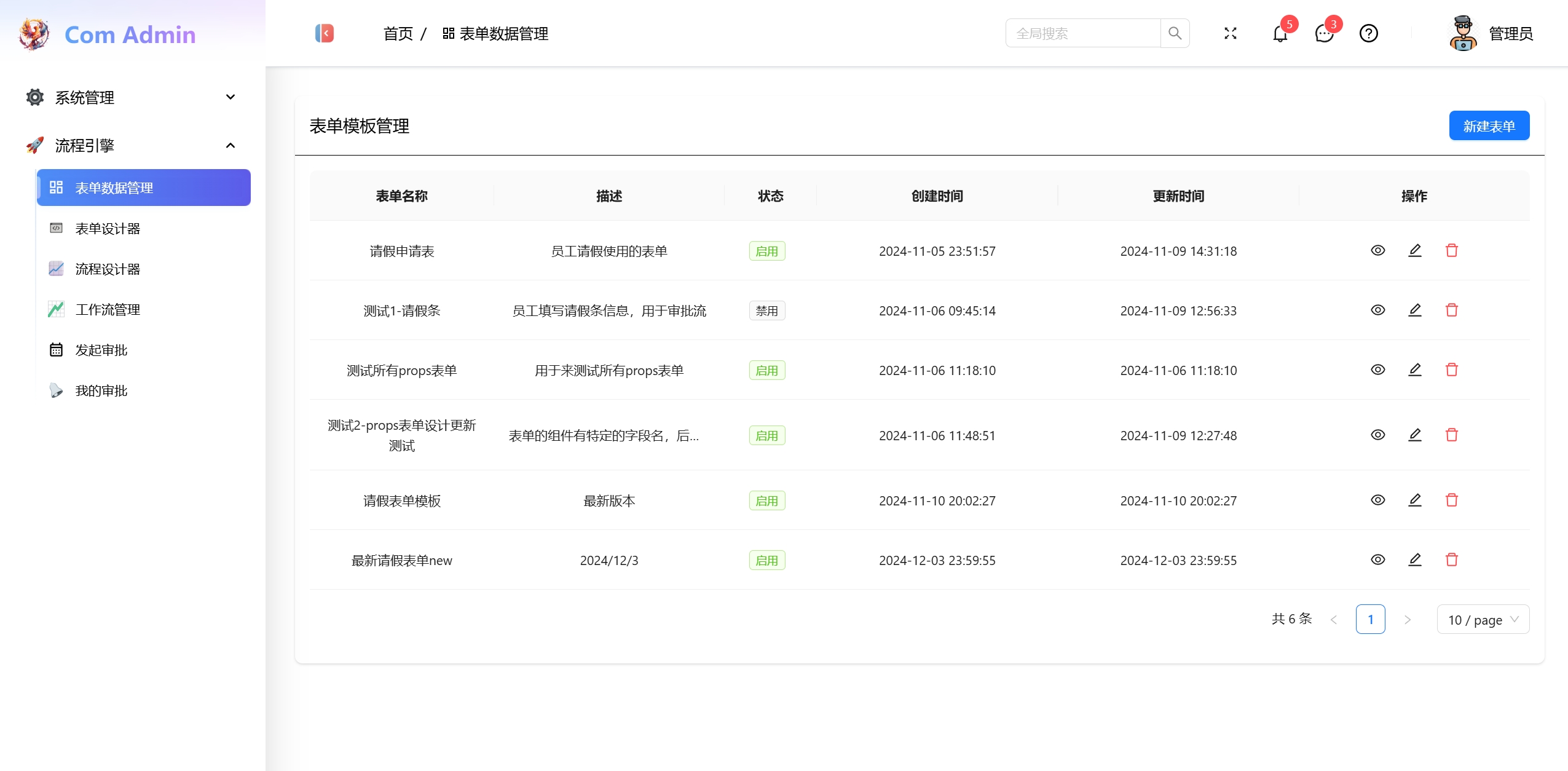Screen dimensions: 1568x771
Task: Open 流程设计器 from the sidebar
Action: 108,269
